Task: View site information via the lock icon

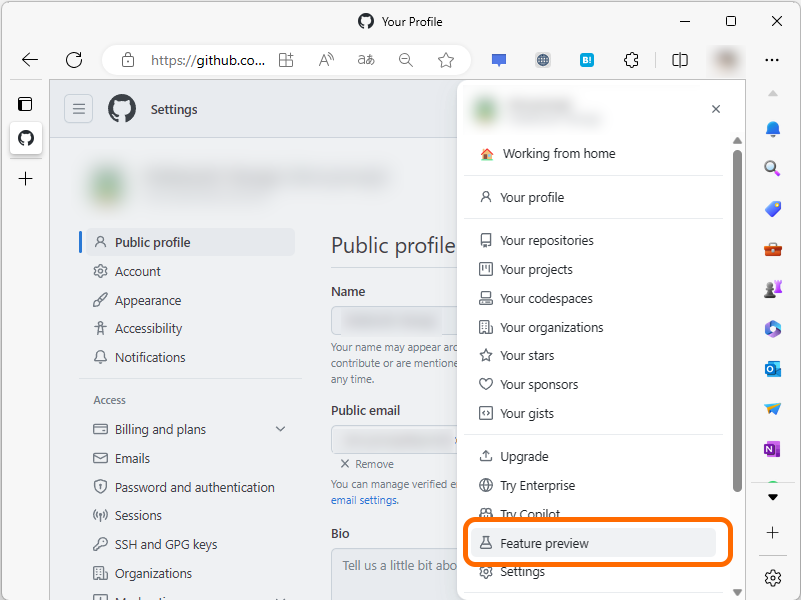Action: click(128, 60)
